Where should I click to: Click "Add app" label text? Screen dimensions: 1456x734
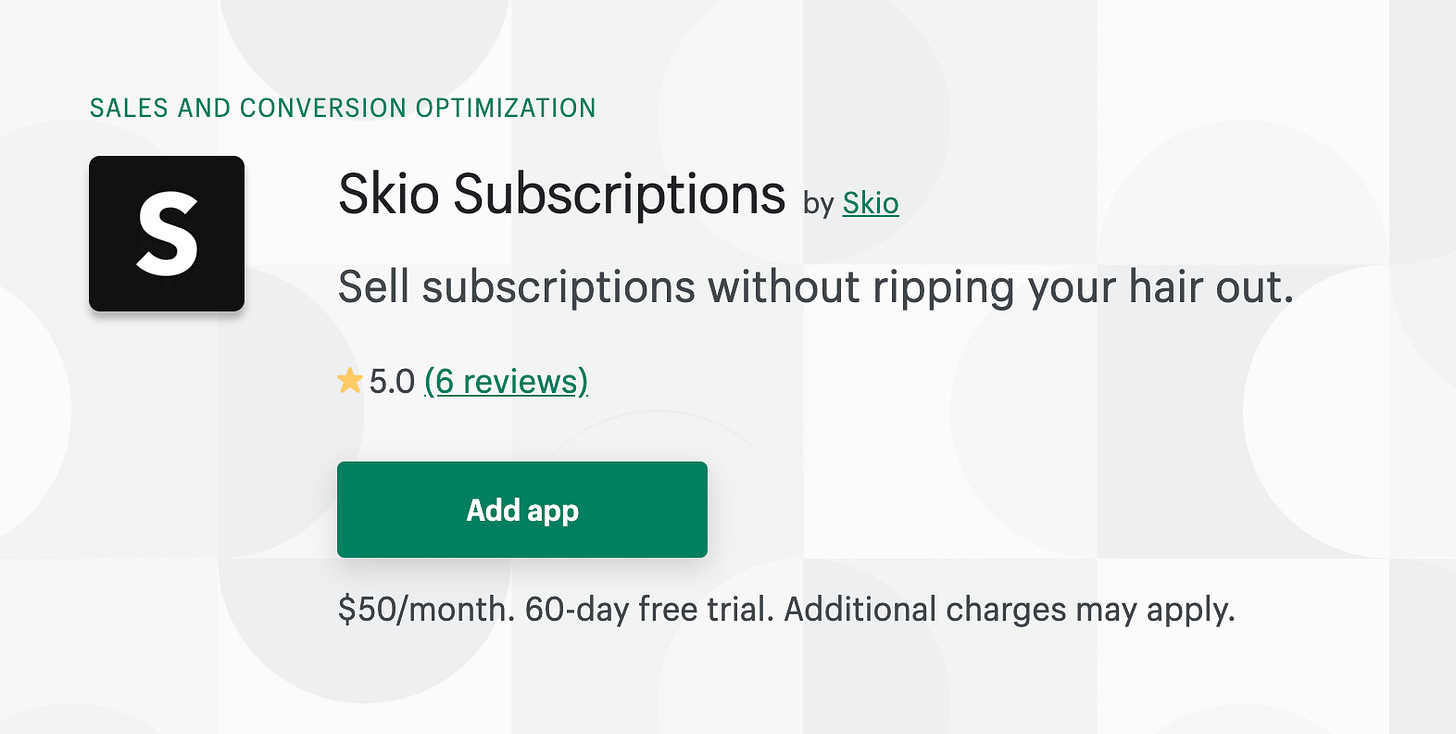[522, 511]
